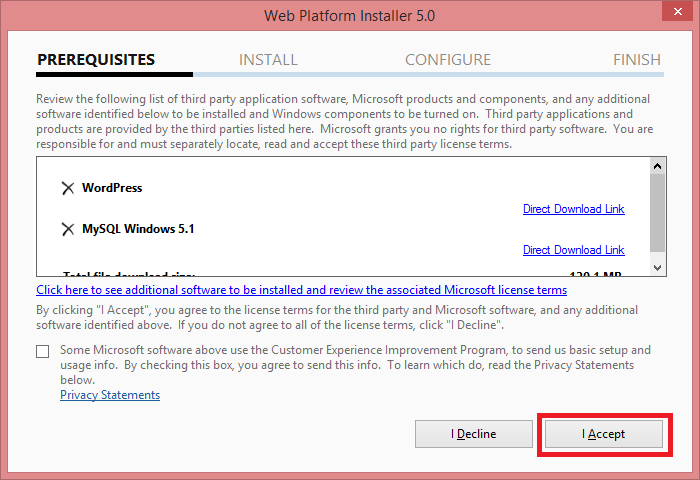Click the scroll up arrow in software list
The width and height of the screenshot is (700, 480).
(657, 166)
